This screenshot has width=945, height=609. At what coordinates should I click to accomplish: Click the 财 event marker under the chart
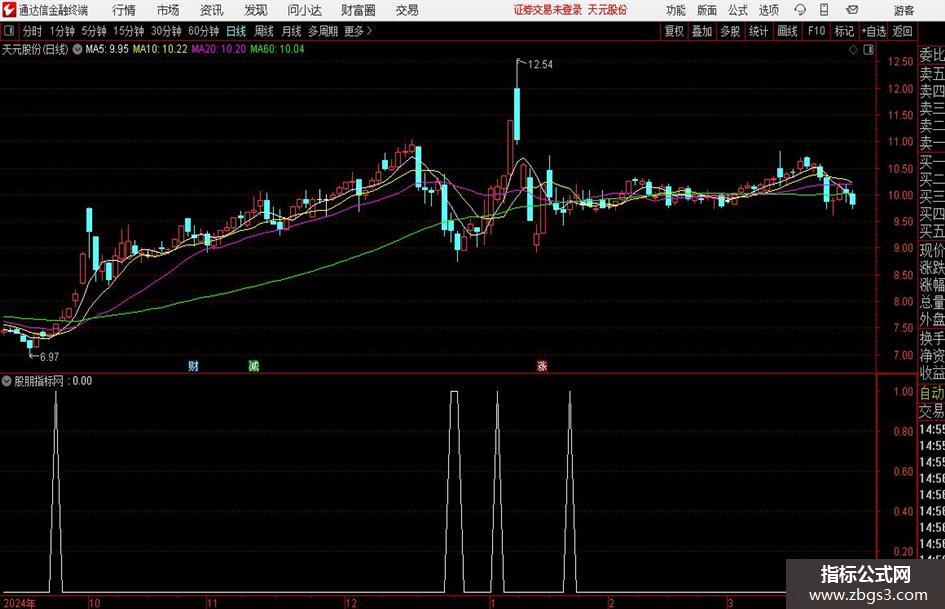(193, 366)
